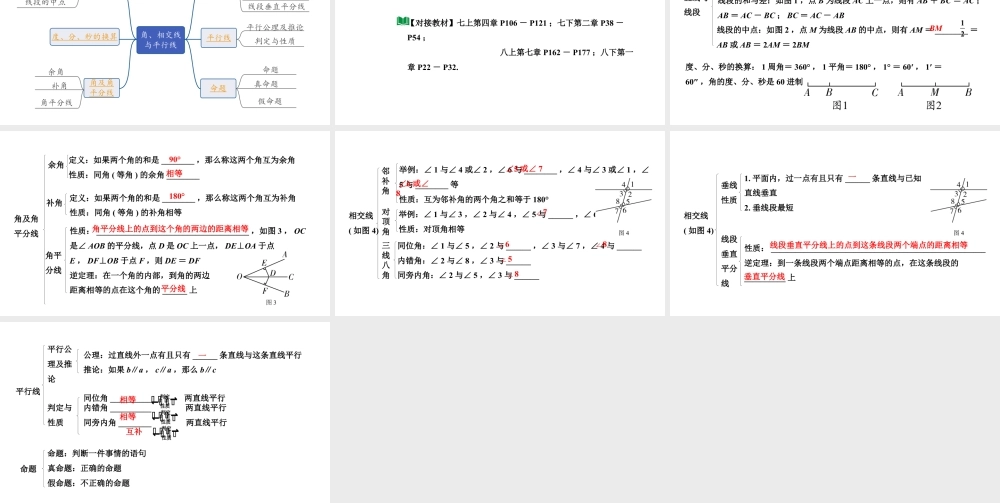Select the central mind map node 角、相交线与平行线
Viewport: 1000px width, 503px height.
click(x=161, y=39)
